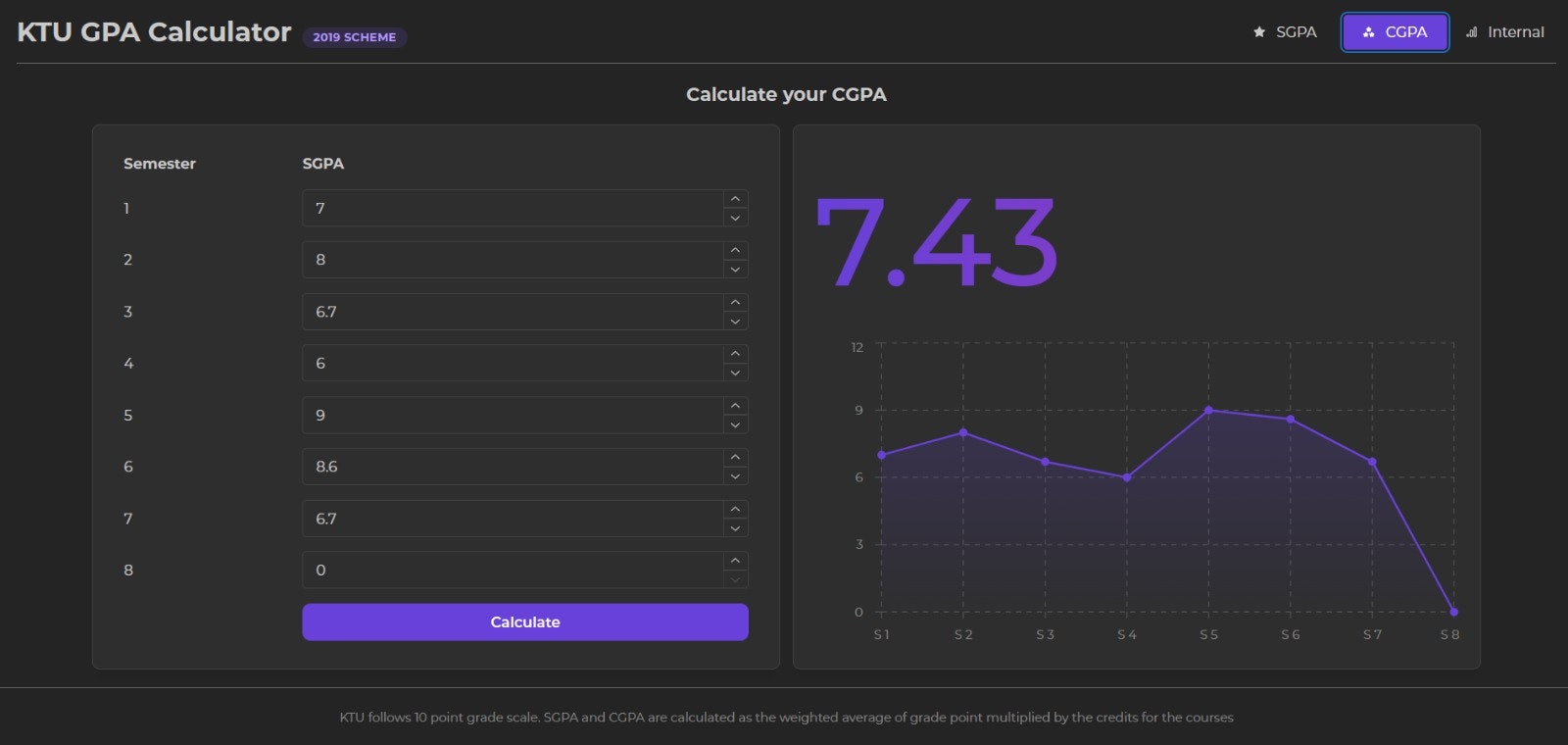Click the SGPA column header
The width and height of the screenshot is (1568, 745).
click(323, 164)
